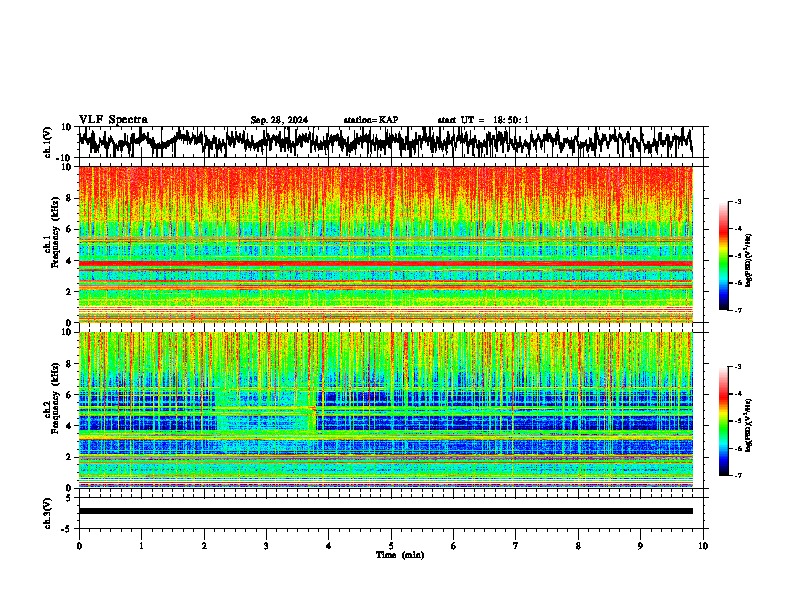
Task: Select the date text "Sep. 28, 2024"
Action: [x=279, y=120]
